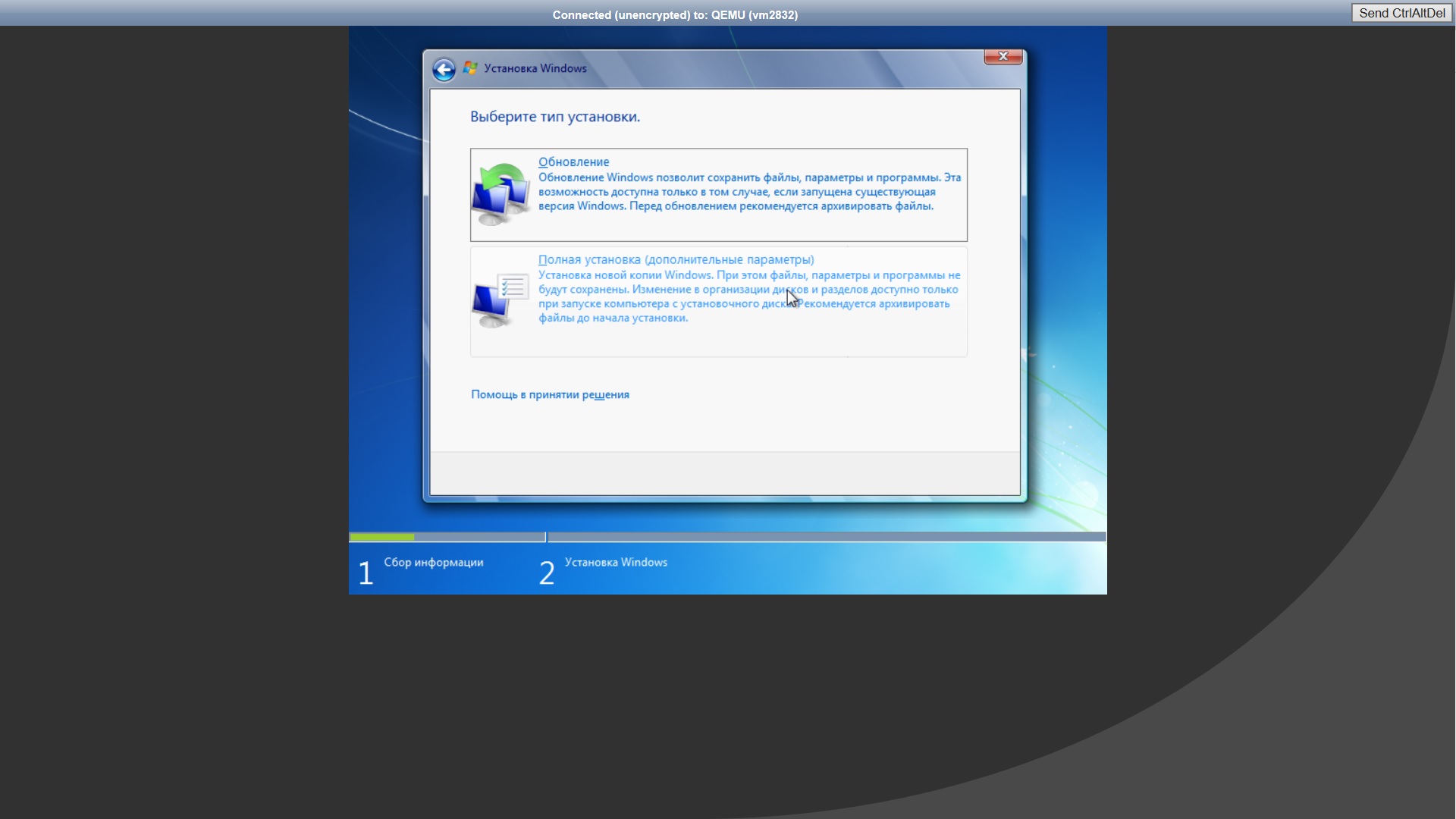Click the Обновление description paragraph text

[750, 192]
